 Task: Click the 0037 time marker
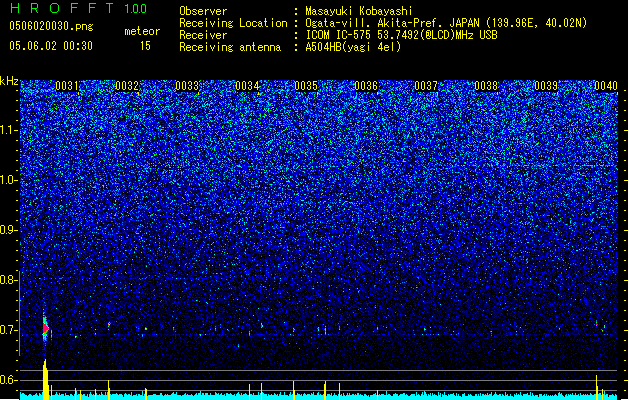(x=426, y=86)
